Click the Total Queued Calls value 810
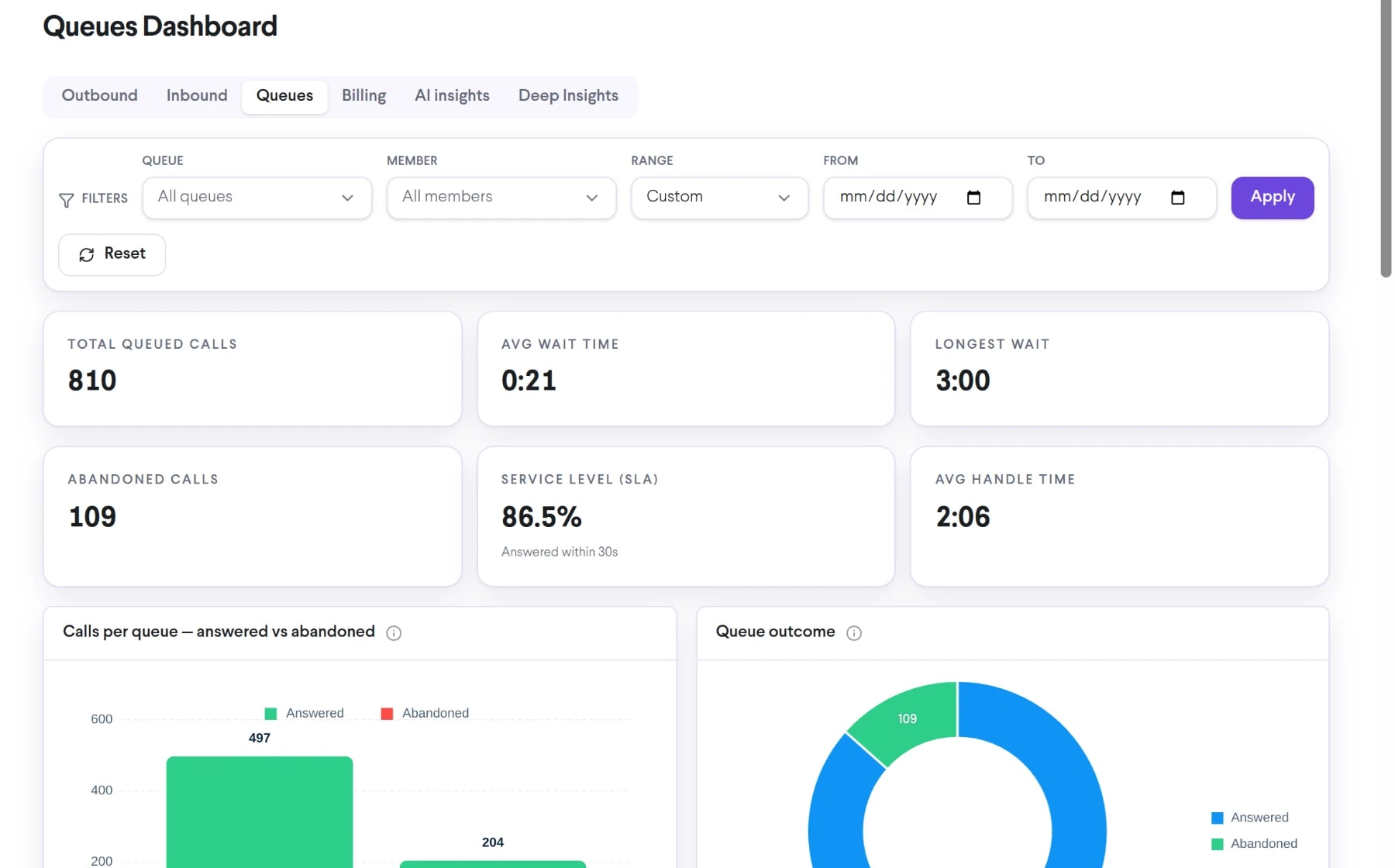 (x=92, y=381)
